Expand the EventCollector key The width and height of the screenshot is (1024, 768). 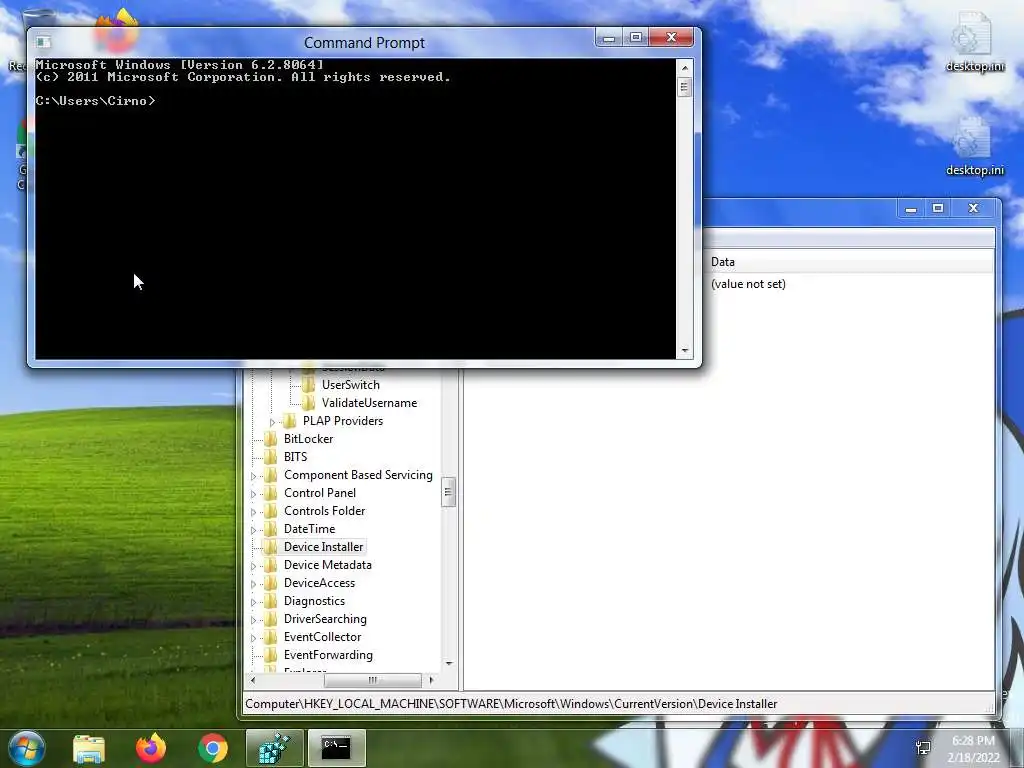coord(253,638)
